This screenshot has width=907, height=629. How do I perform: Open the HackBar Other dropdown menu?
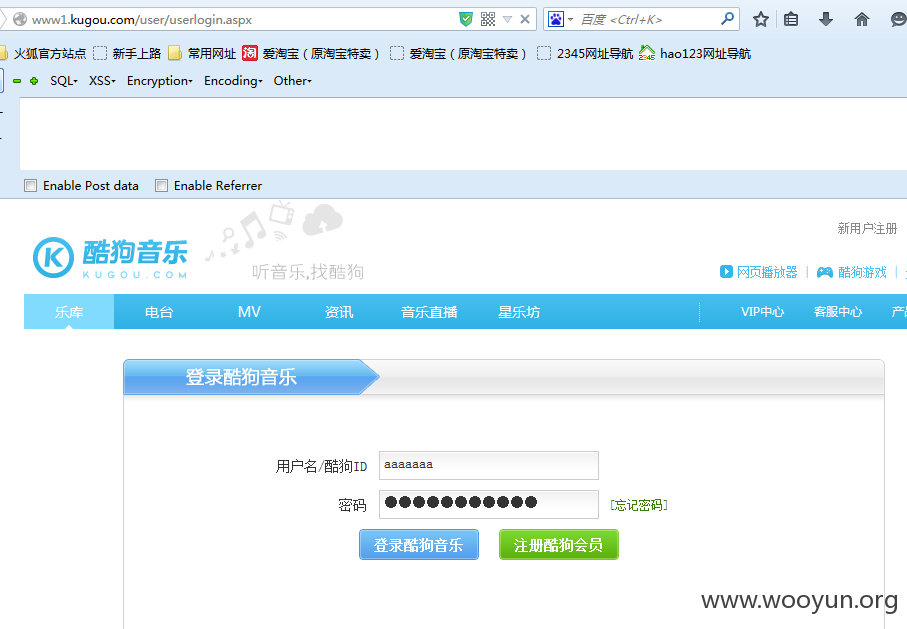pyautogui.click(x=293, y=81)
